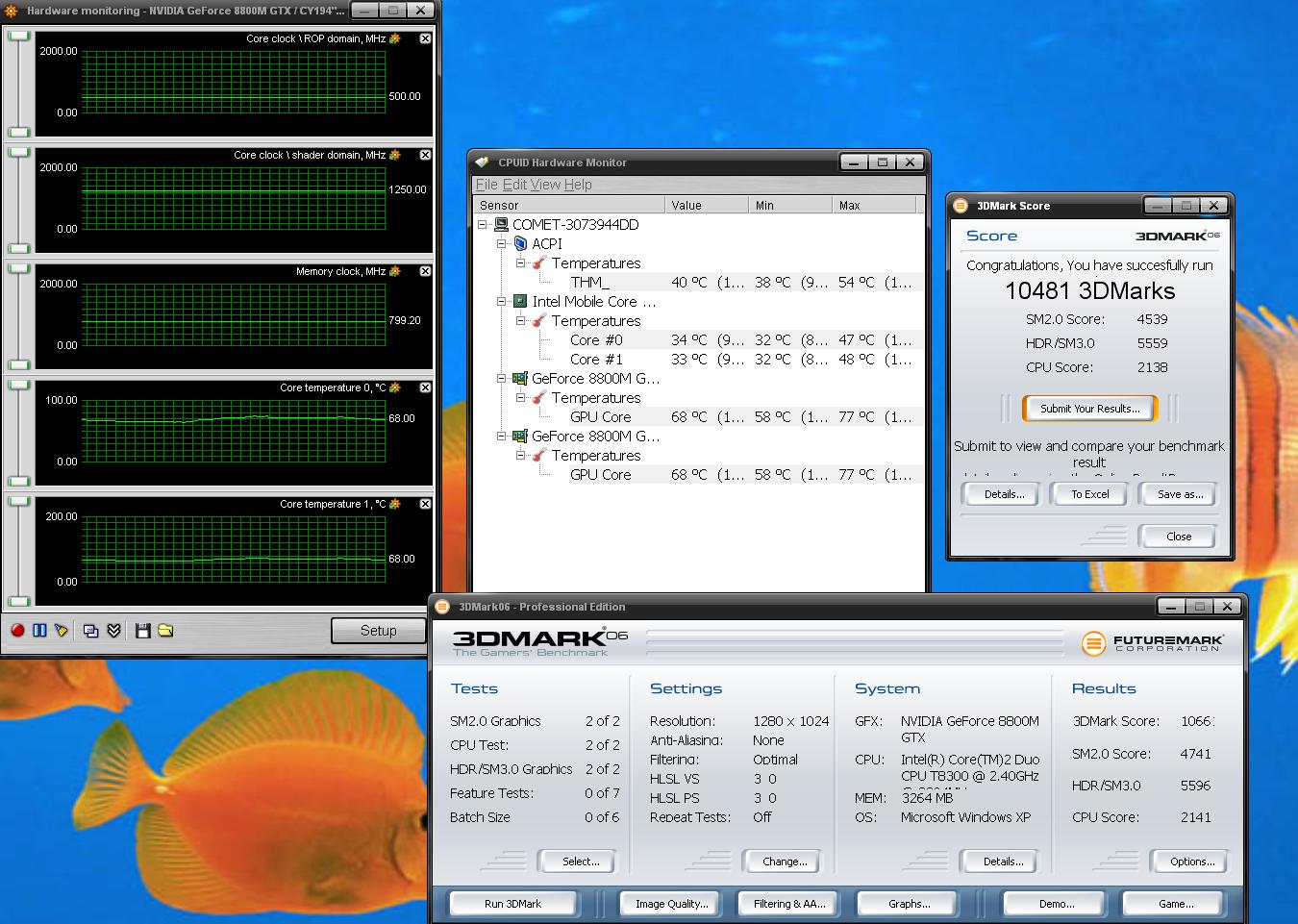
Task: Open the Help menu in CPUID Hardware Monitor
Action: point(578,185)
